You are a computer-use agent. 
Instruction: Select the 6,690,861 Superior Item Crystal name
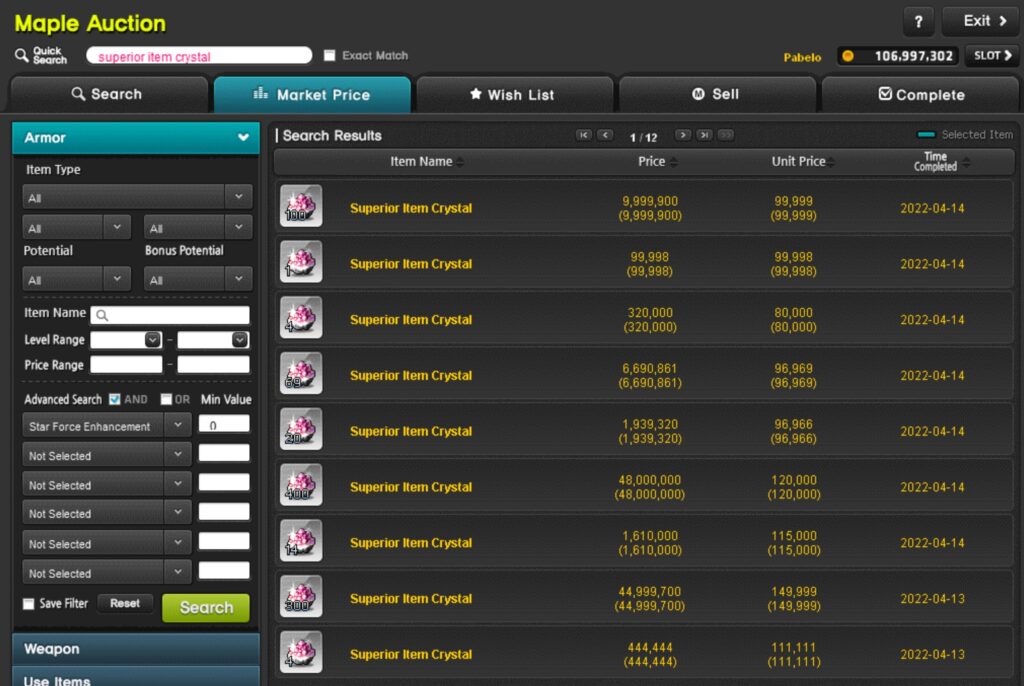click(x=411, y=376)
